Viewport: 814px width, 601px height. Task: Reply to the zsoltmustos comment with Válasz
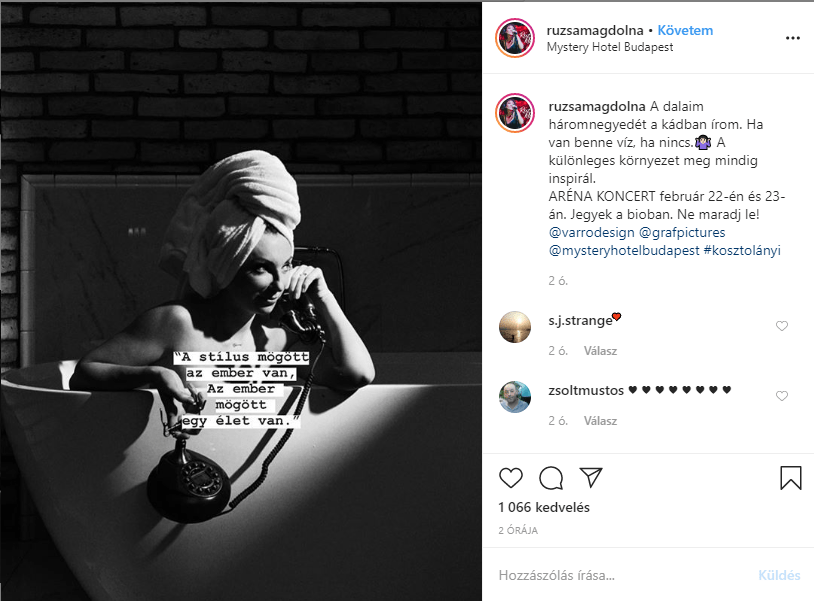[600, 421]
